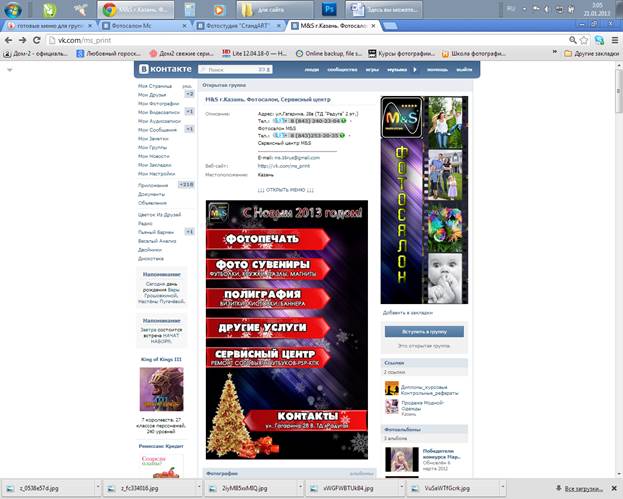This screenshot has width=623, height=499.
Task: Bookmark this page with star icon
Action: click(584, 40)
